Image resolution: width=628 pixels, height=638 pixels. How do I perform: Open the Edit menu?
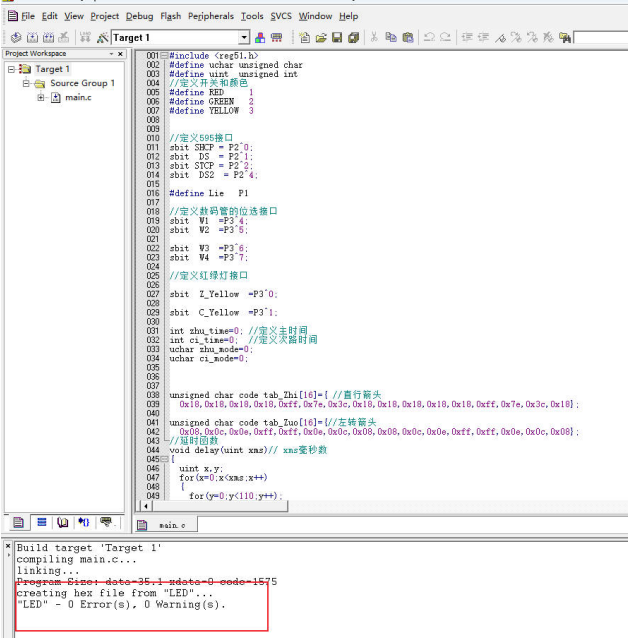pyautogui.click(x=50, y=16)
